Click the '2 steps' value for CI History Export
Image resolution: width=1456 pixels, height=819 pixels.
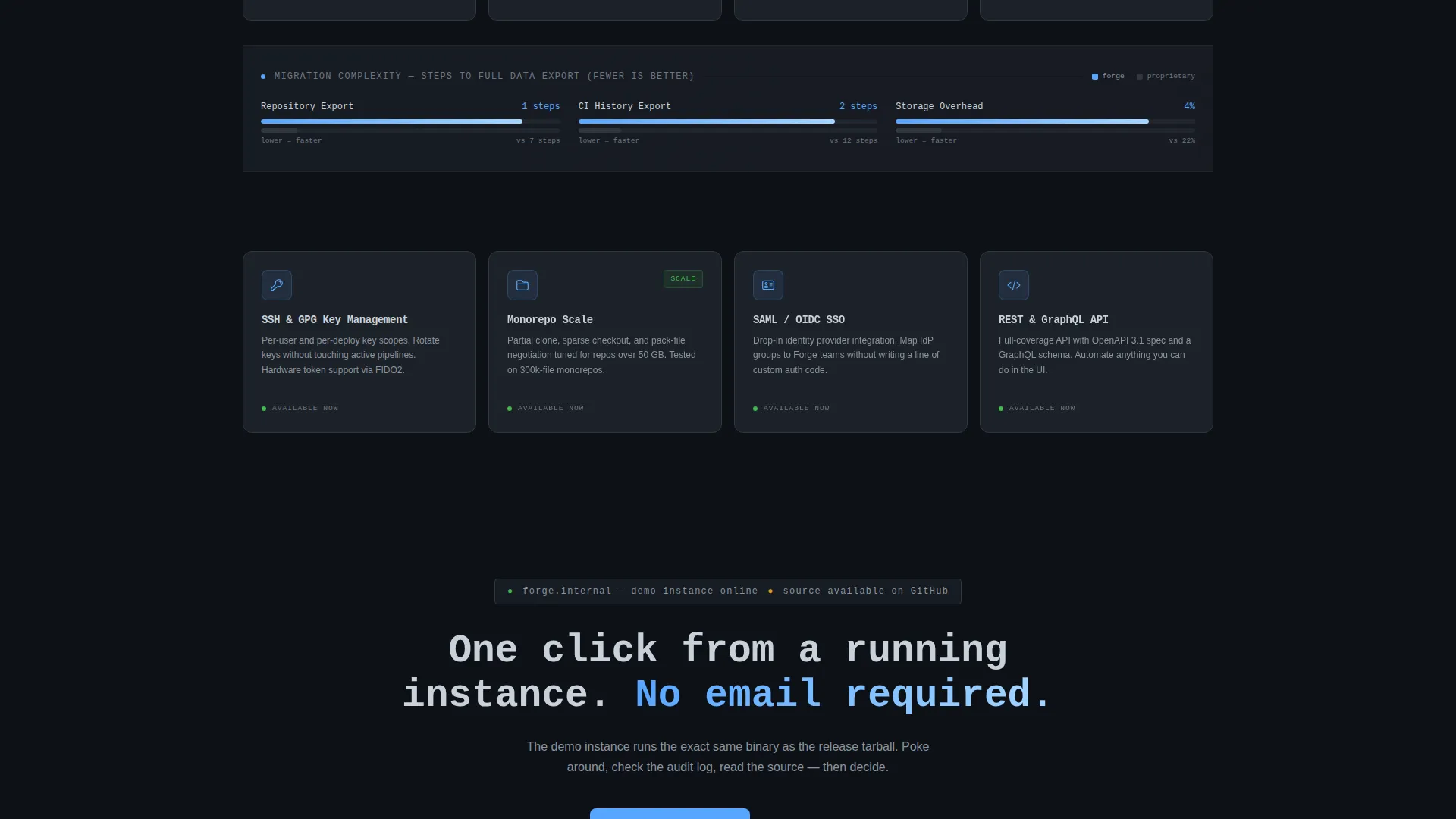[858, 107]
